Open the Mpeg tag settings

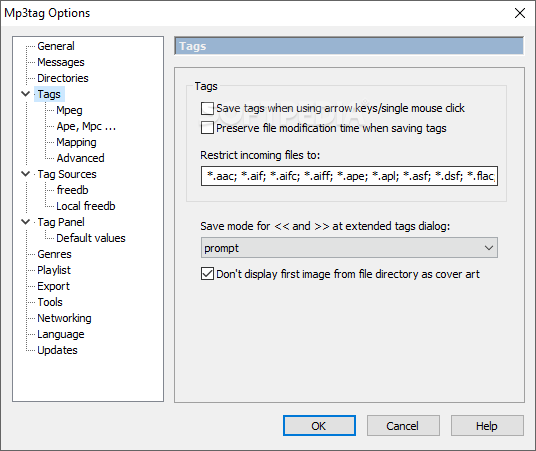[x=69, y=110]
